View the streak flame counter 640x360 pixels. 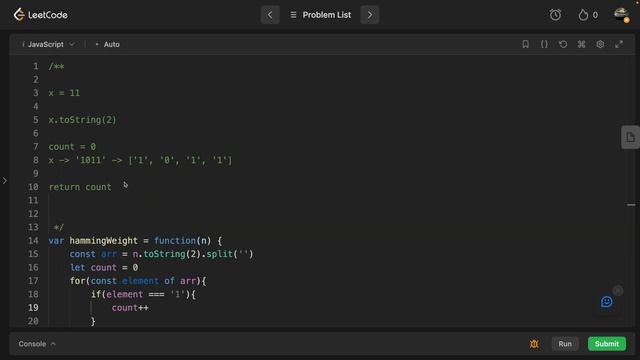click(588, 15)
